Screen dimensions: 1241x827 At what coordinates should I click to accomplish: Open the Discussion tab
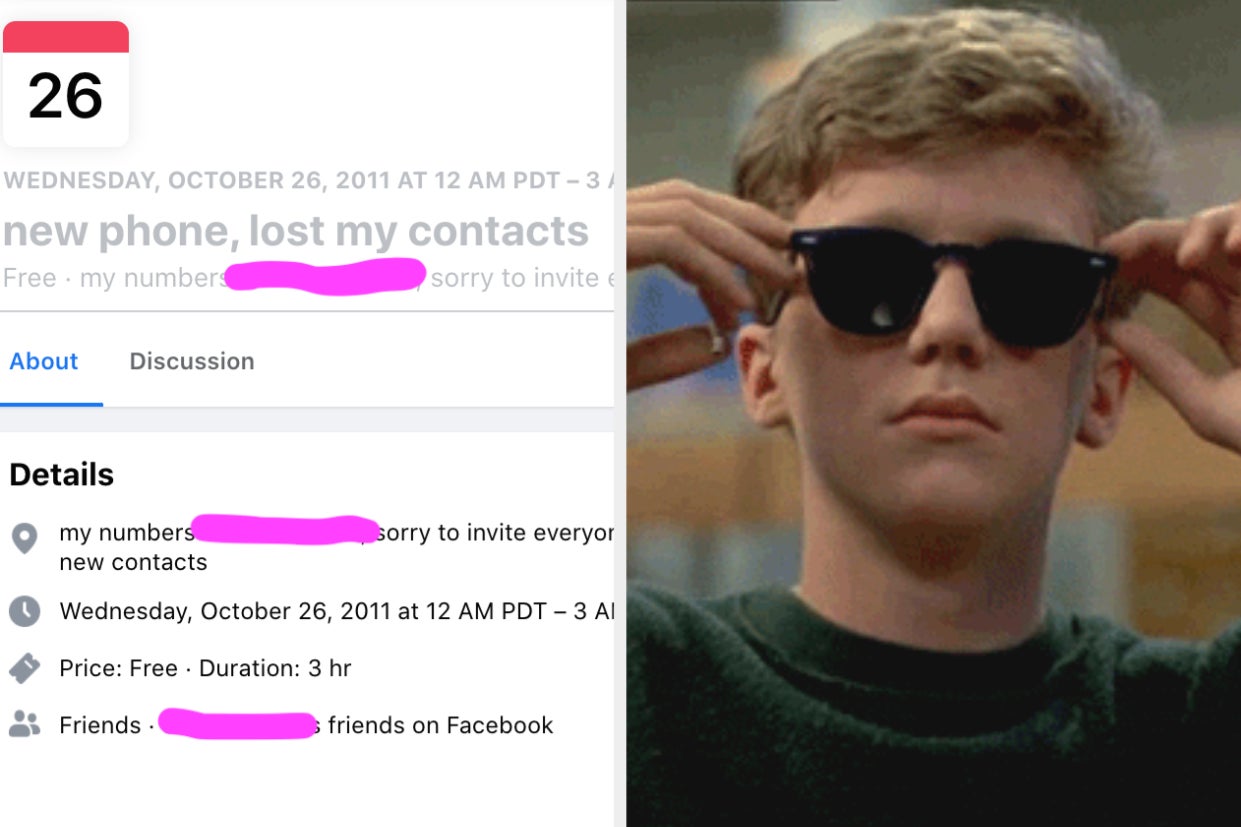pos(192,361)
